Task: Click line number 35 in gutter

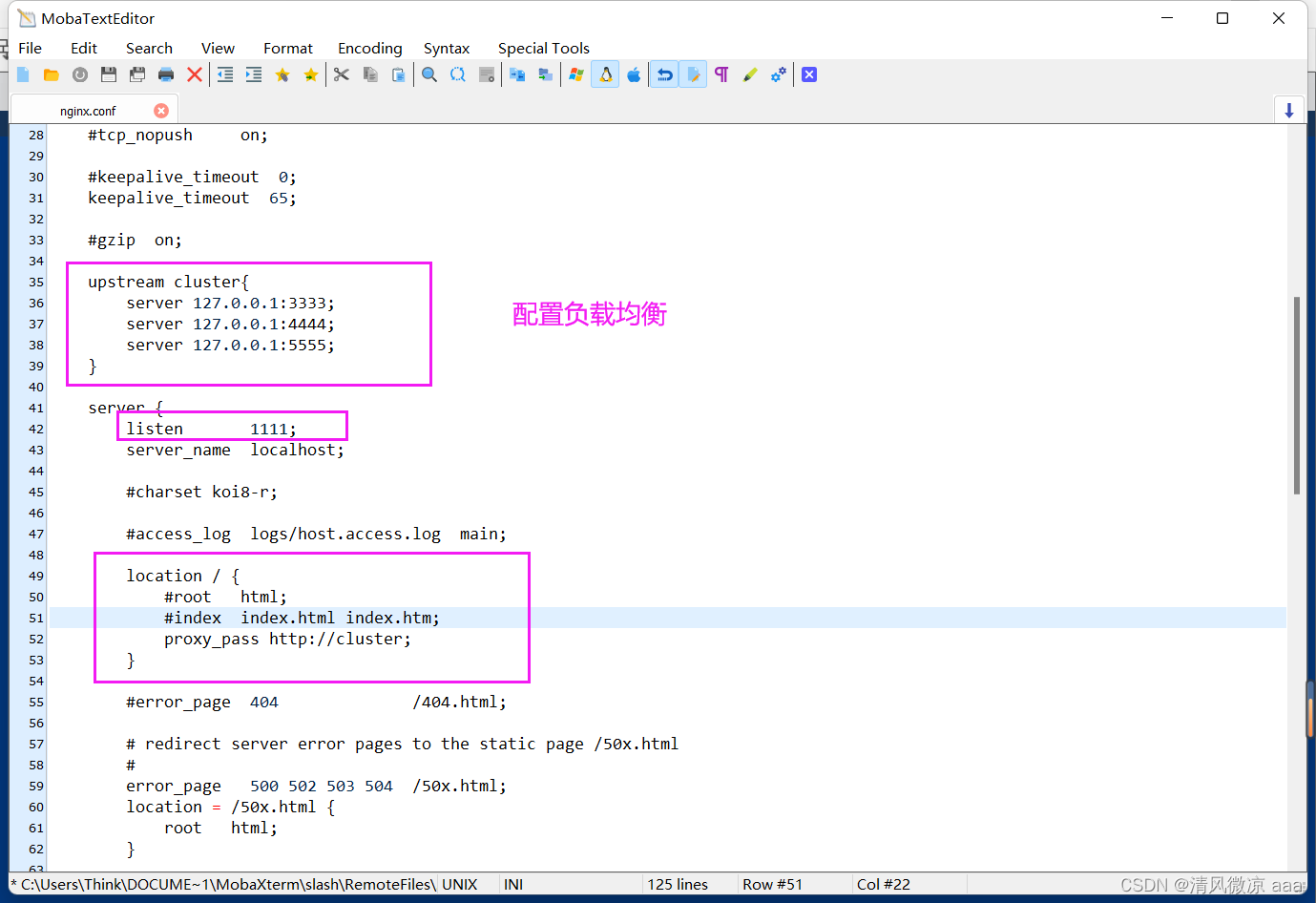Action: tap(36, 282)
